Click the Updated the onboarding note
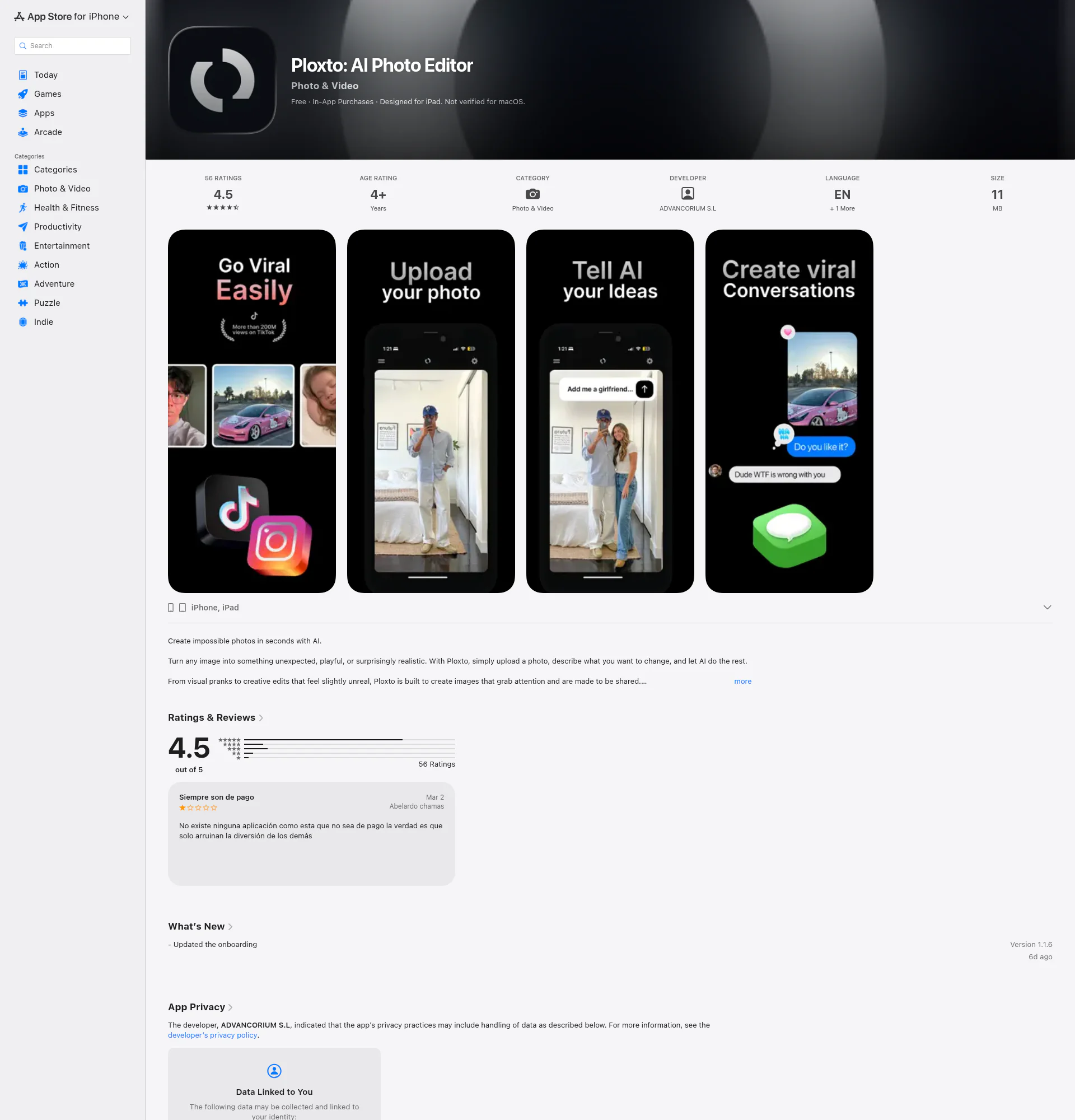1075x1120 pixels. click(213, 945)
